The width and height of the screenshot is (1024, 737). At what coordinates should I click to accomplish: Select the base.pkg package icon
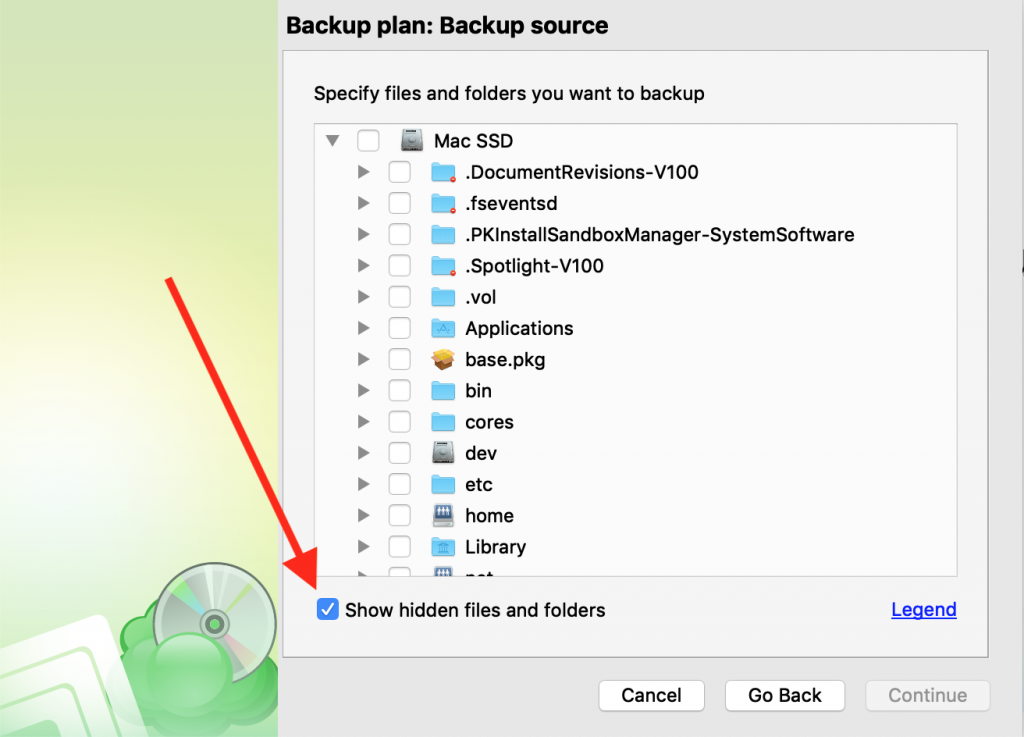(x=443, y=360)
